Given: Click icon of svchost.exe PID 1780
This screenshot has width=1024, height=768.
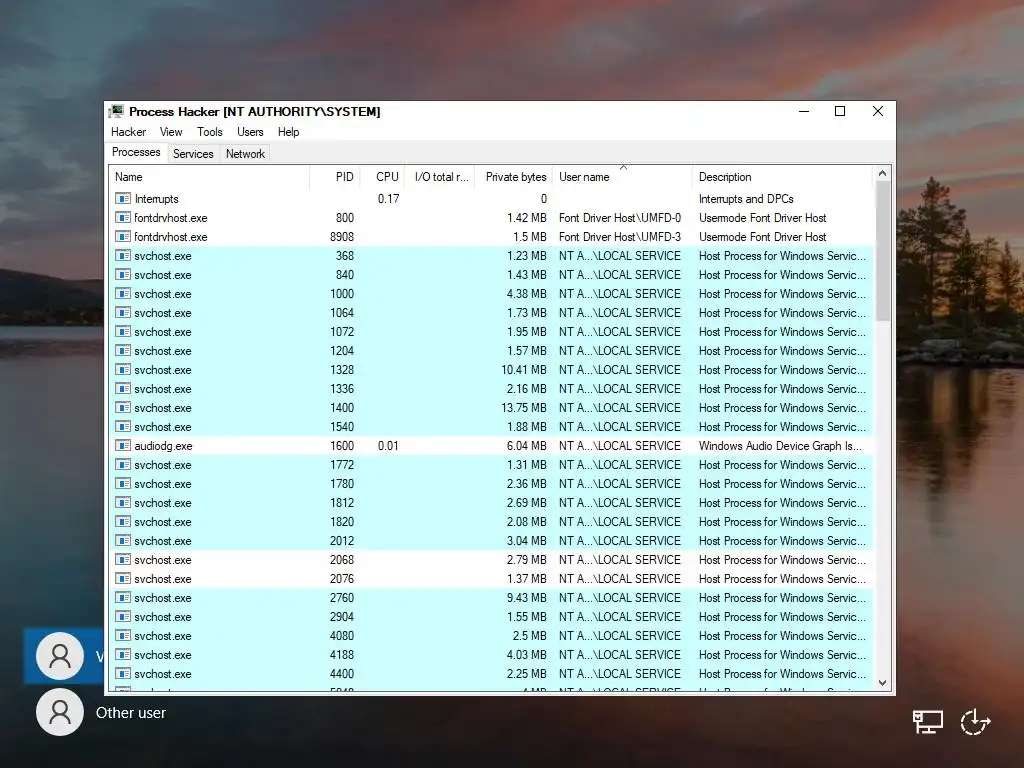Looking at the screenshot, I should click(x=123, y=483).
